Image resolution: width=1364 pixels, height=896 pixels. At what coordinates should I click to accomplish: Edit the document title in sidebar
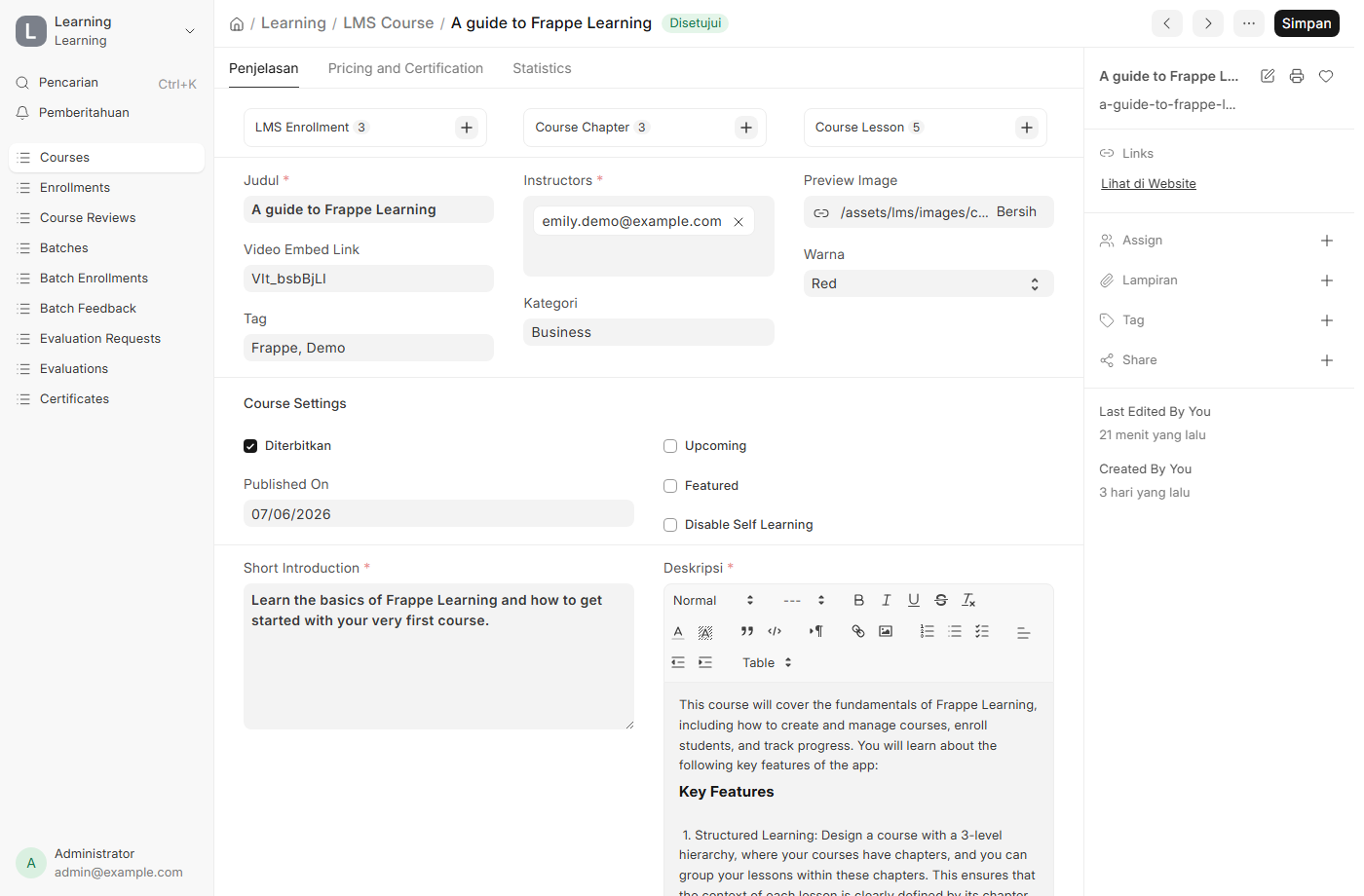tap(1268, 76)
